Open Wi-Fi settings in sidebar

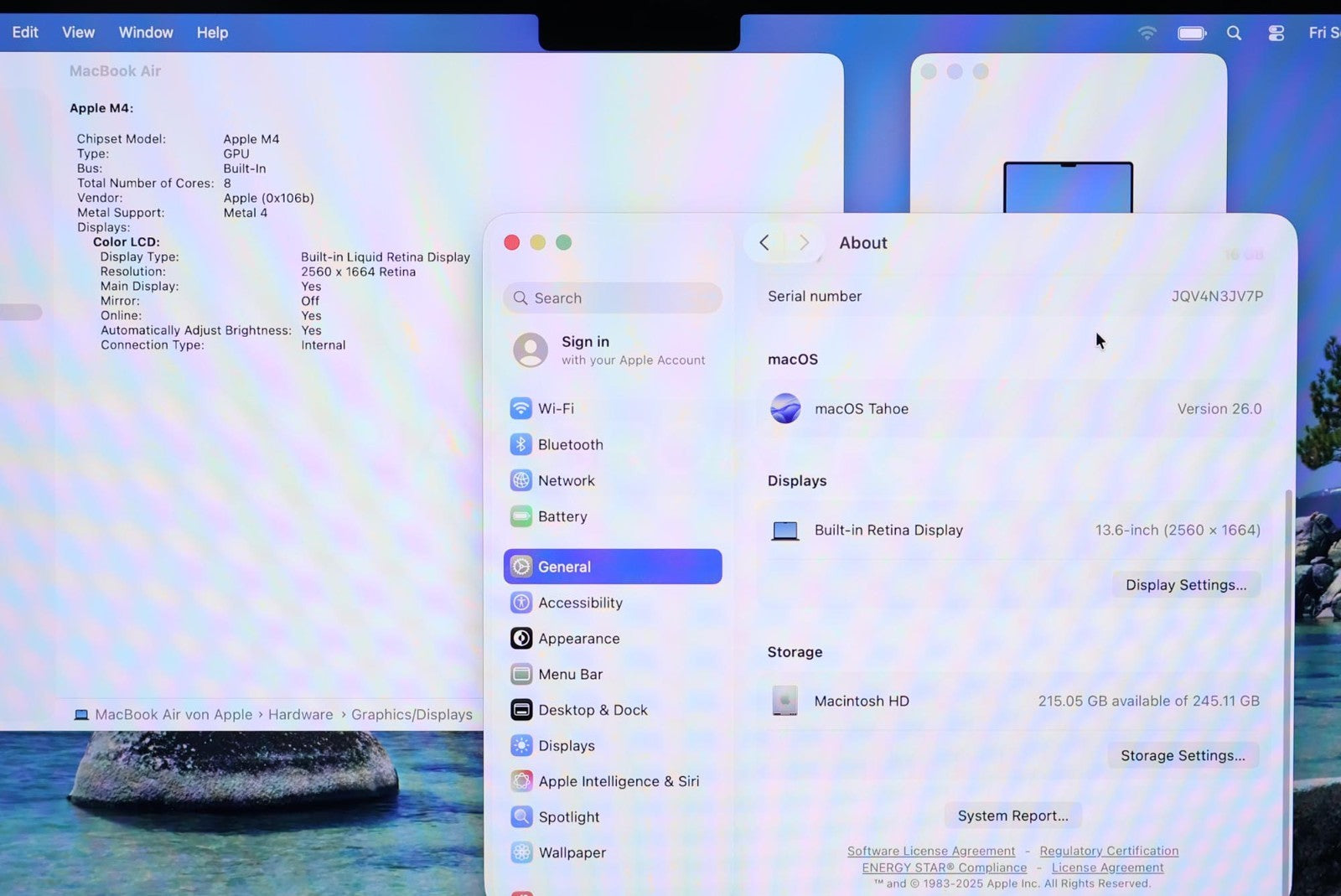pos(555,408)
